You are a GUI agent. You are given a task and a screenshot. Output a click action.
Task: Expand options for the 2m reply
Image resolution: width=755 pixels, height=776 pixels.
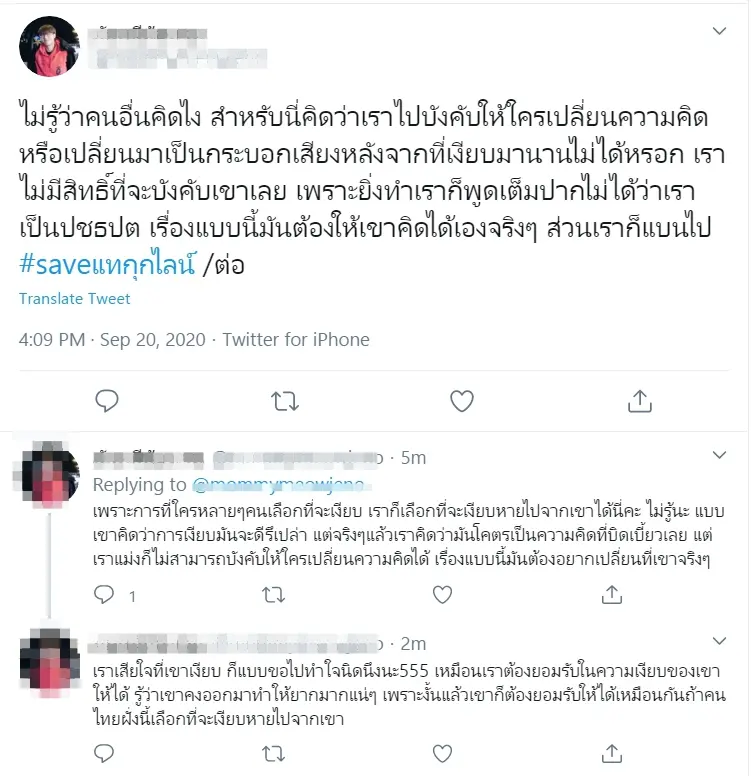719,641
